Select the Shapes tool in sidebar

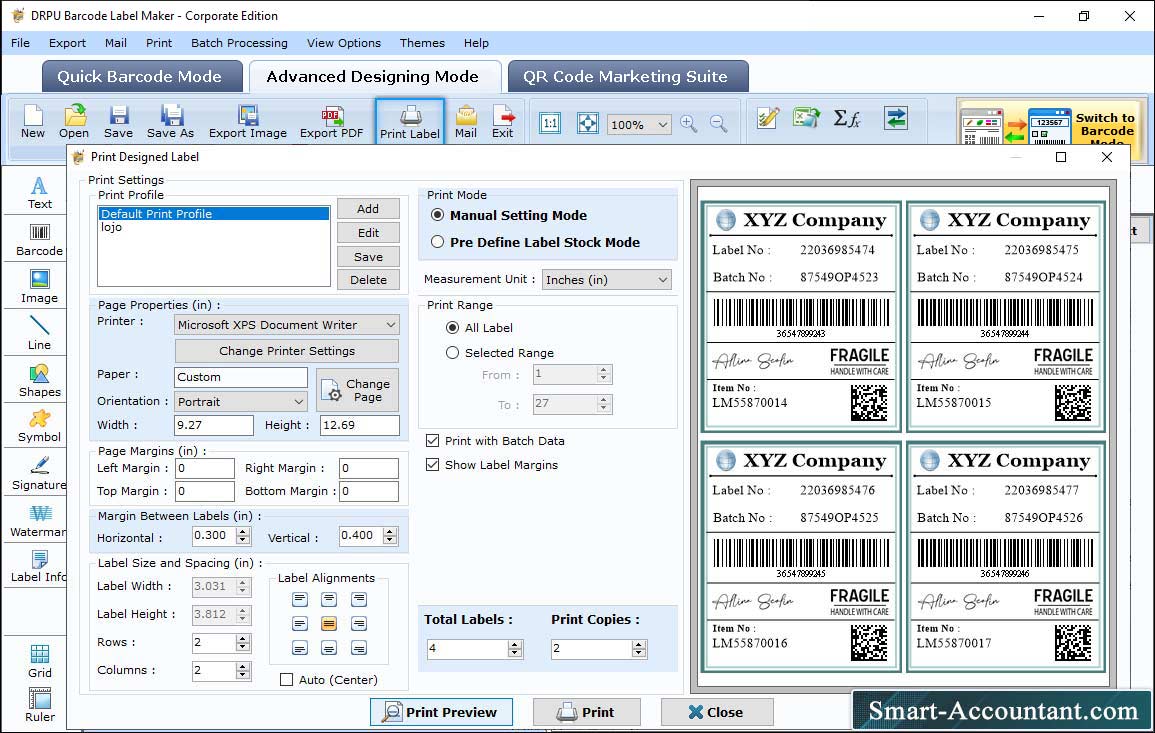pos(39,381)
